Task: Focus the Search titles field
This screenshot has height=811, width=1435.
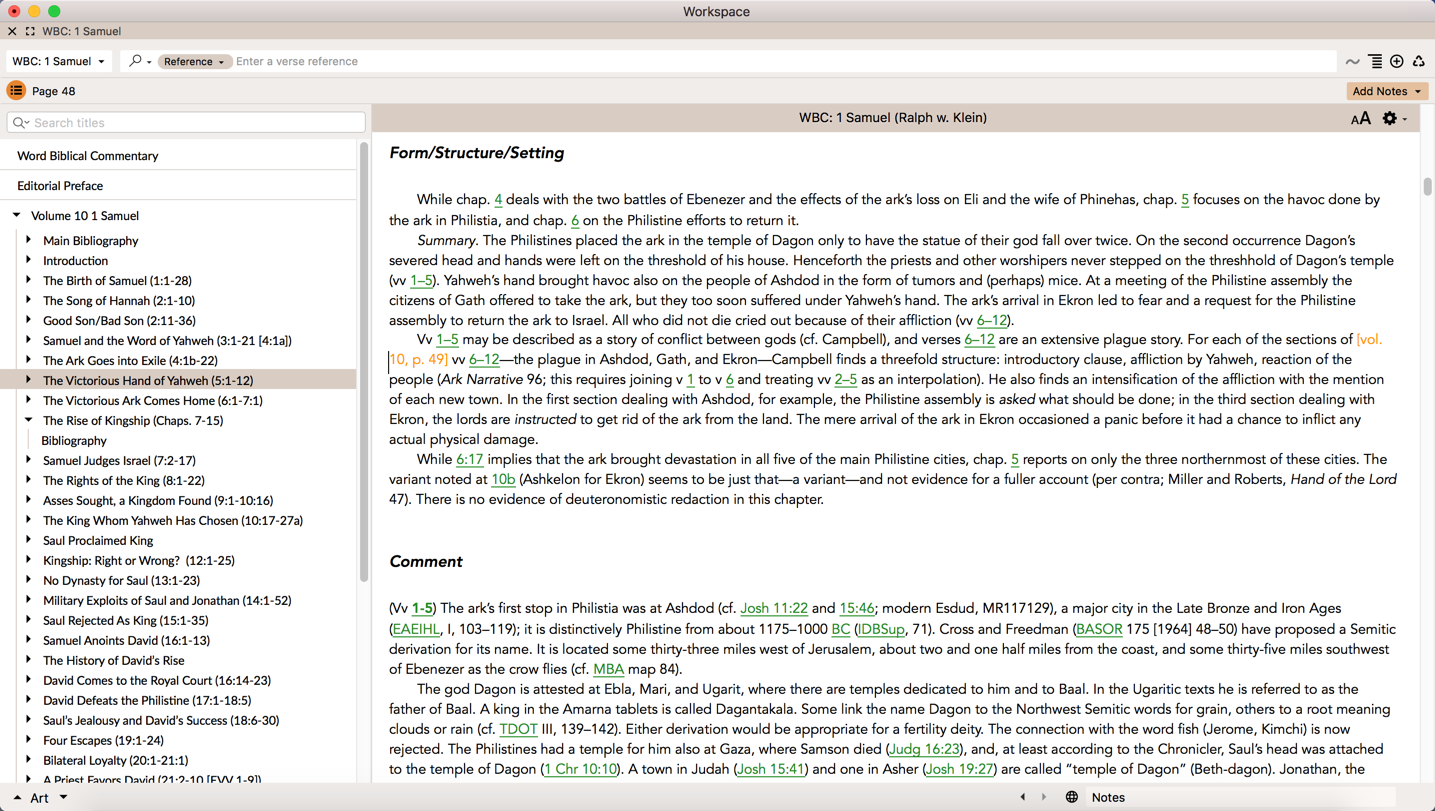Action: 186,123
